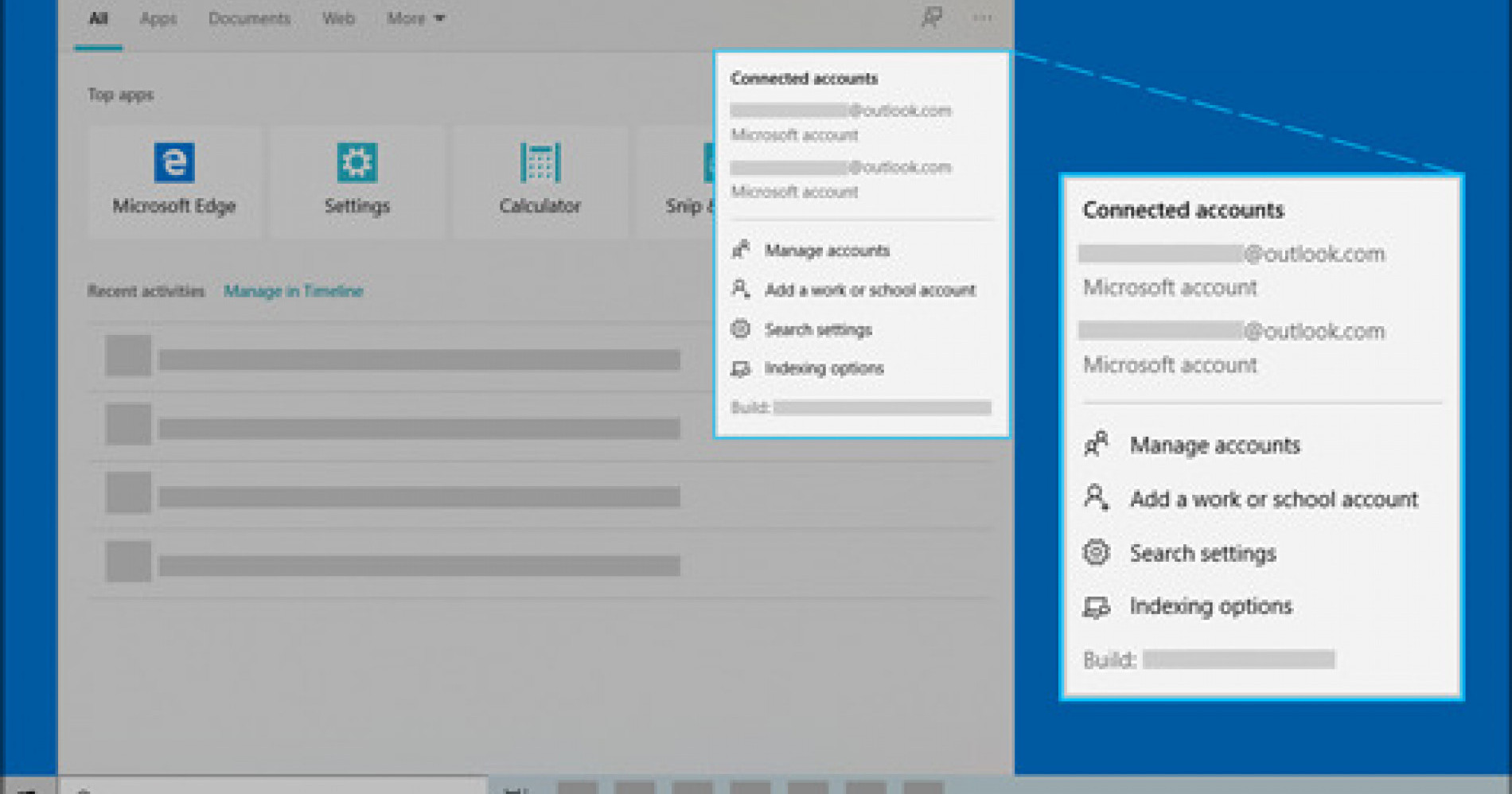Open the Snip & Sketch app tile

[x=676, y=181]
